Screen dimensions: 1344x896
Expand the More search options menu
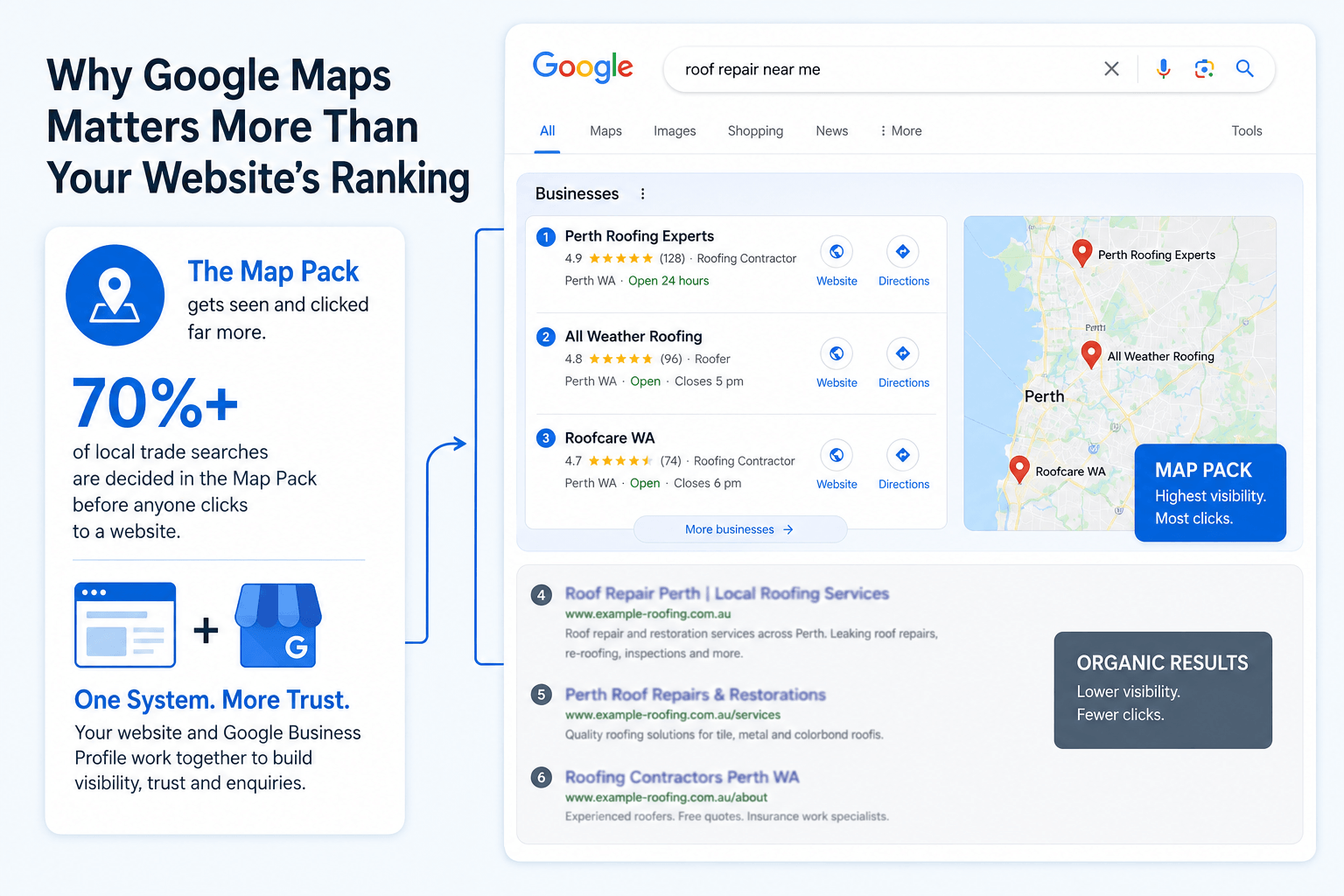(900, 131)
